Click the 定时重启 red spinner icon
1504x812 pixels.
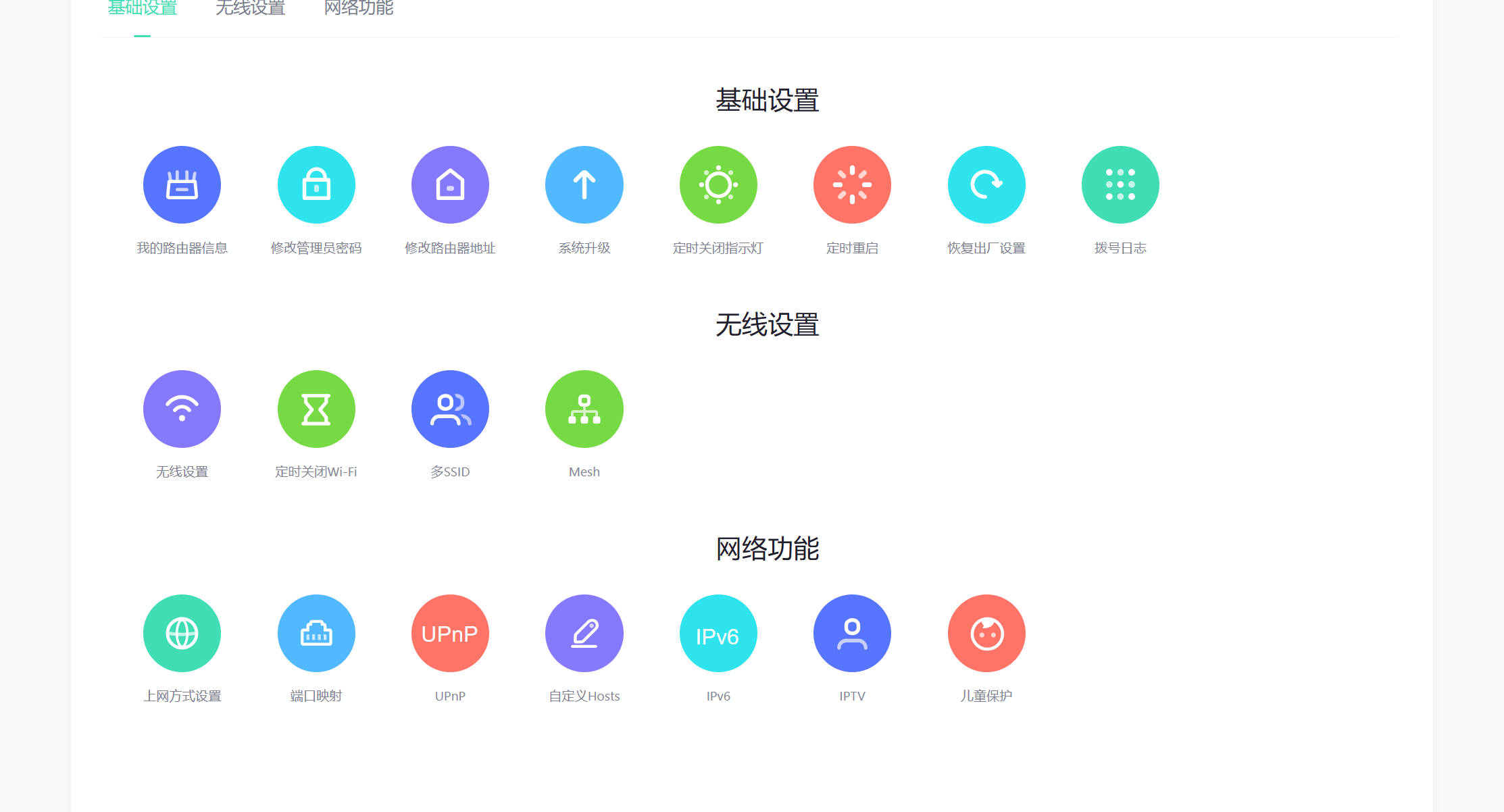[852, 184]
